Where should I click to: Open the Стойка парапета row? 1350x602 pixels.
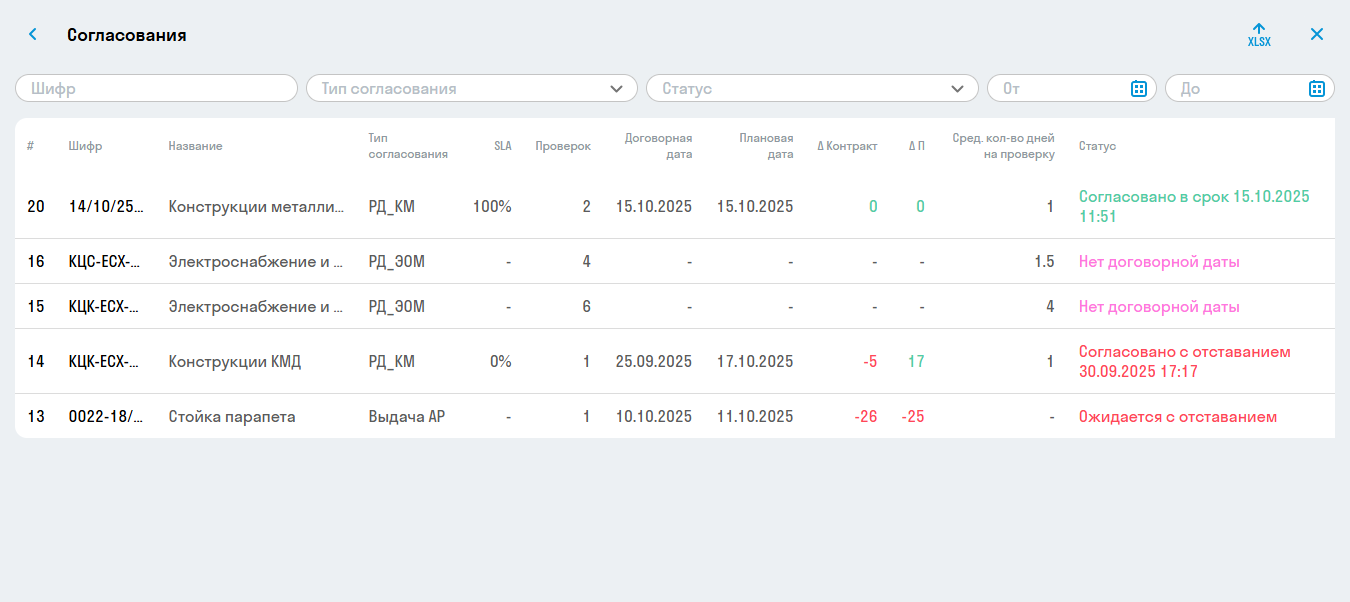[x=232, y=417]
